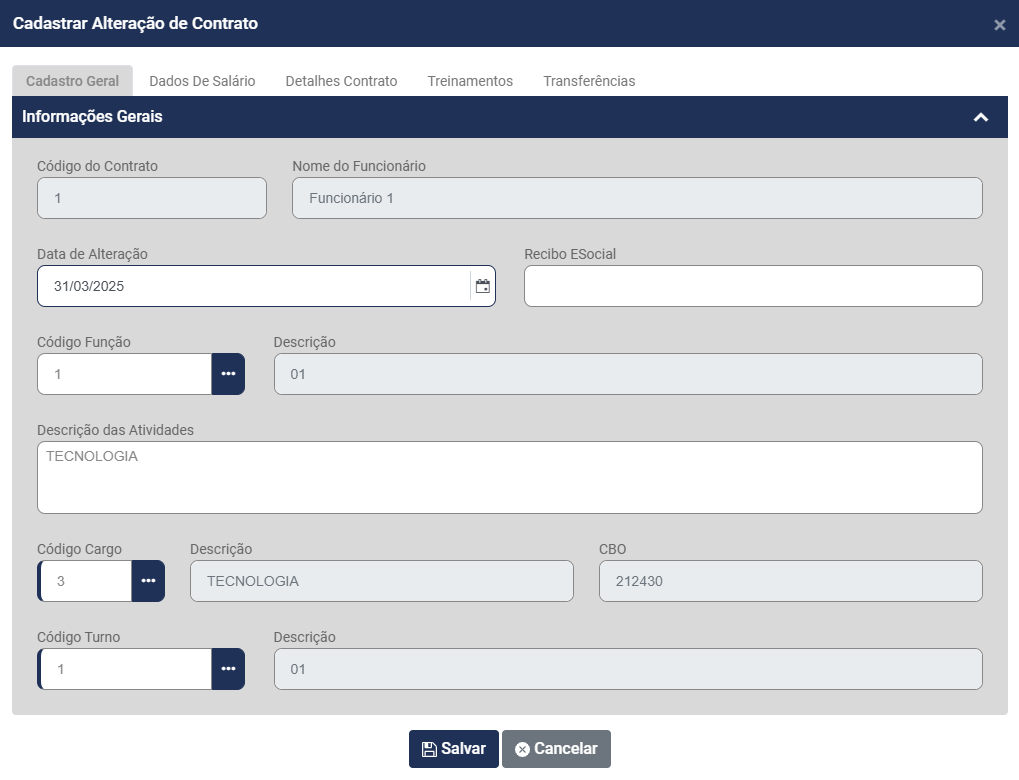1019x780 pixels.
Task: Click the Informações Gerais header text
Action: point(92,116)
